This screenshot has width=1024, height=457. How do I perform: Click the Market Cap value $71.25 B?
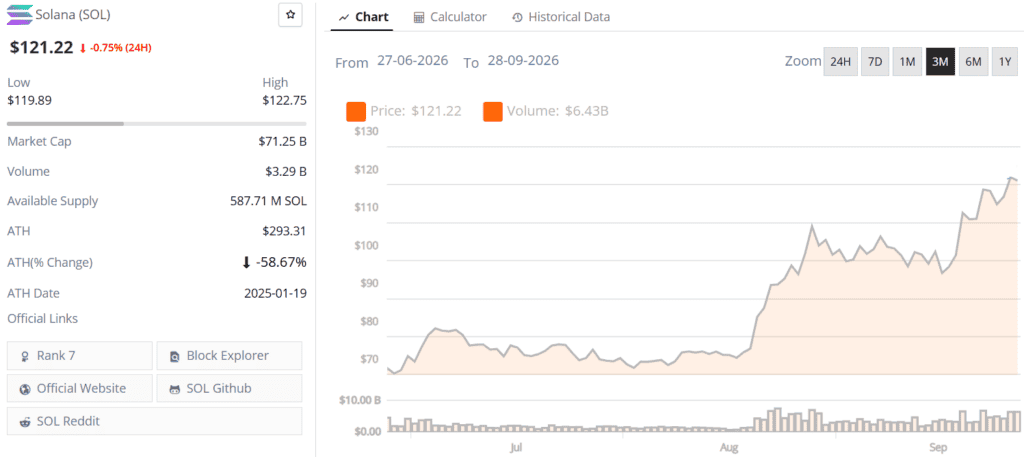pyautogui.click(x=282, y=141)
